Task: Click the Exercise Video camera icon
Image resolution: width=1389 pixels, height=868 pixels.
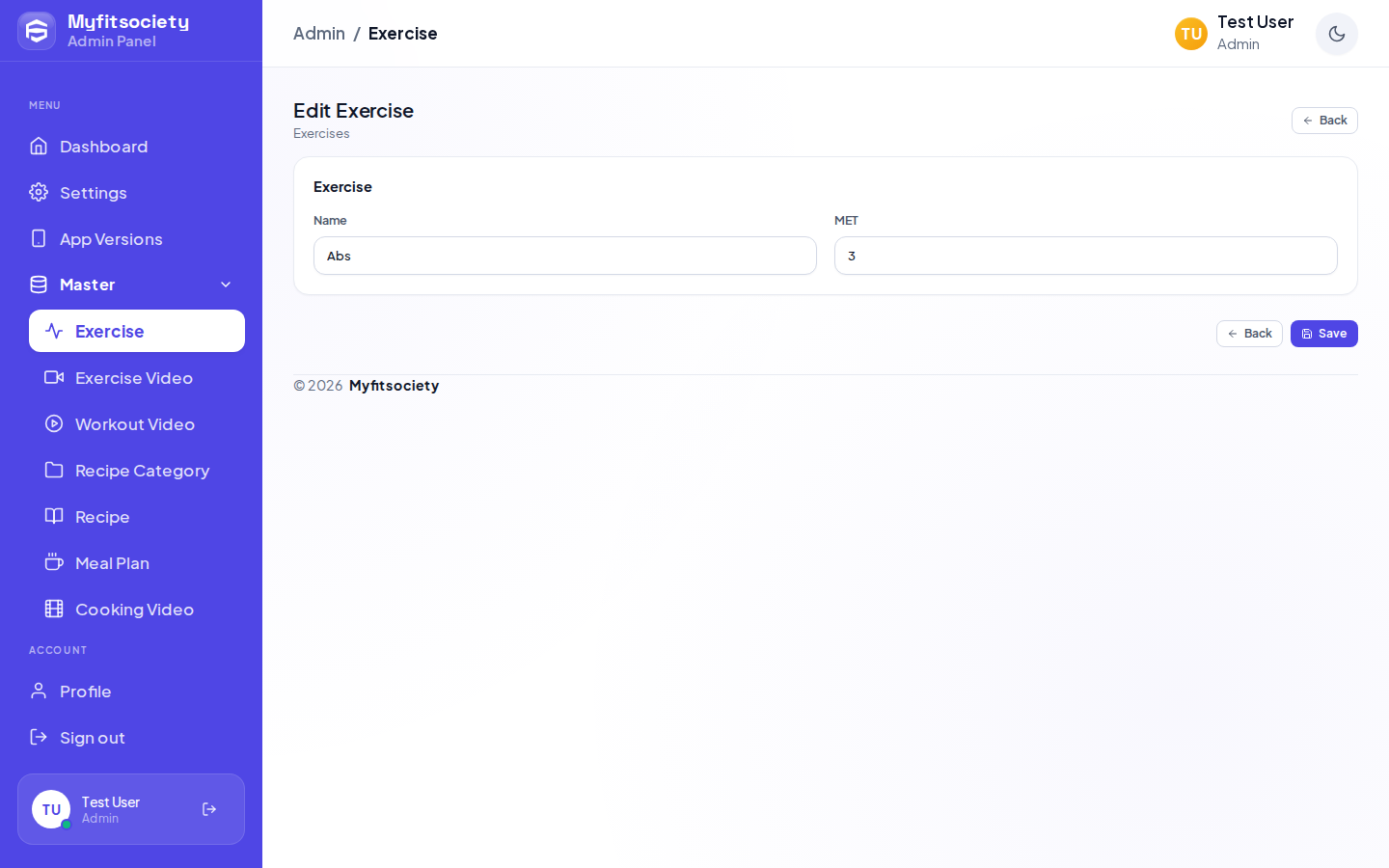Action: [54, 377]
